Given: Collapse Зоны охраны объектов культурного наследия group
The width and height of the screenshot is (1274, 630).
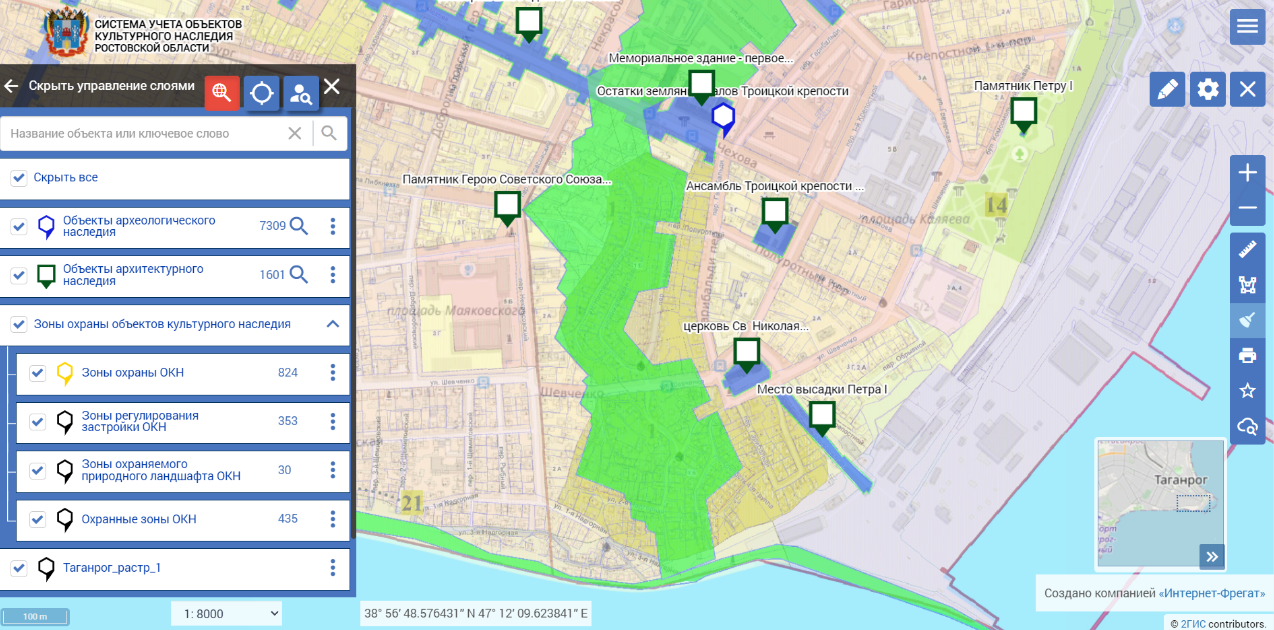Looking at the screenshot, I should [332, 324].
